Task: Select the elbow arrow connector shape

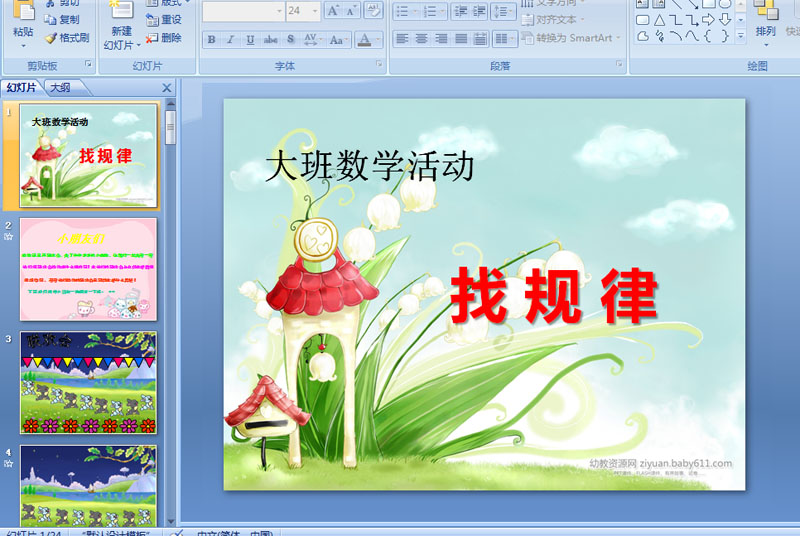Action: pyautogui.click(x=691, y=20)
